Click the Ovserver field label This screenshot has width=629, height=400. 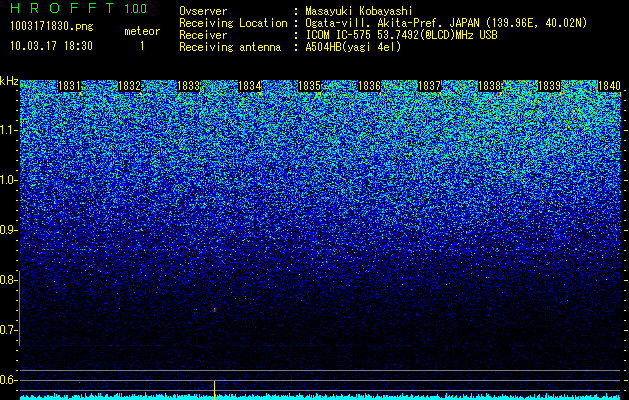[x=203, y=11]
